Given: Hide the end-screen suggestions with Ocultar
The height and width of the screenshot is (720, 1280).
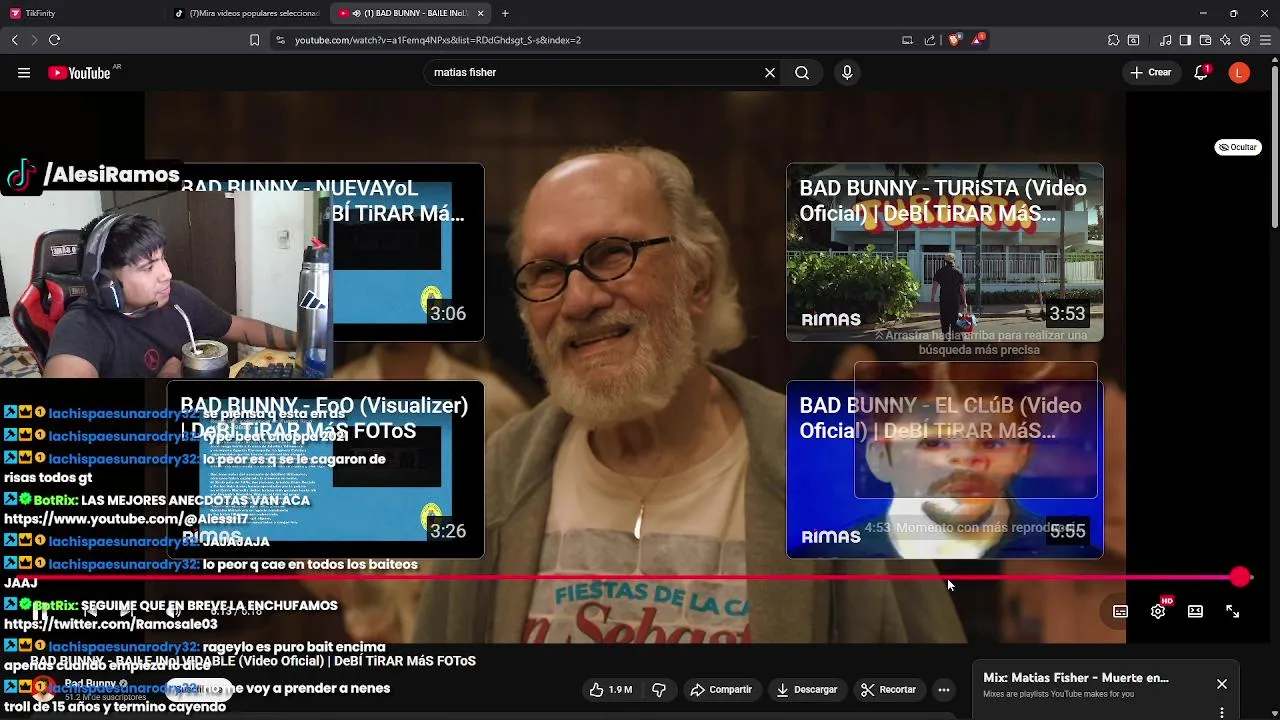Looking at the screenshot, I should [x=1238, y=147].
